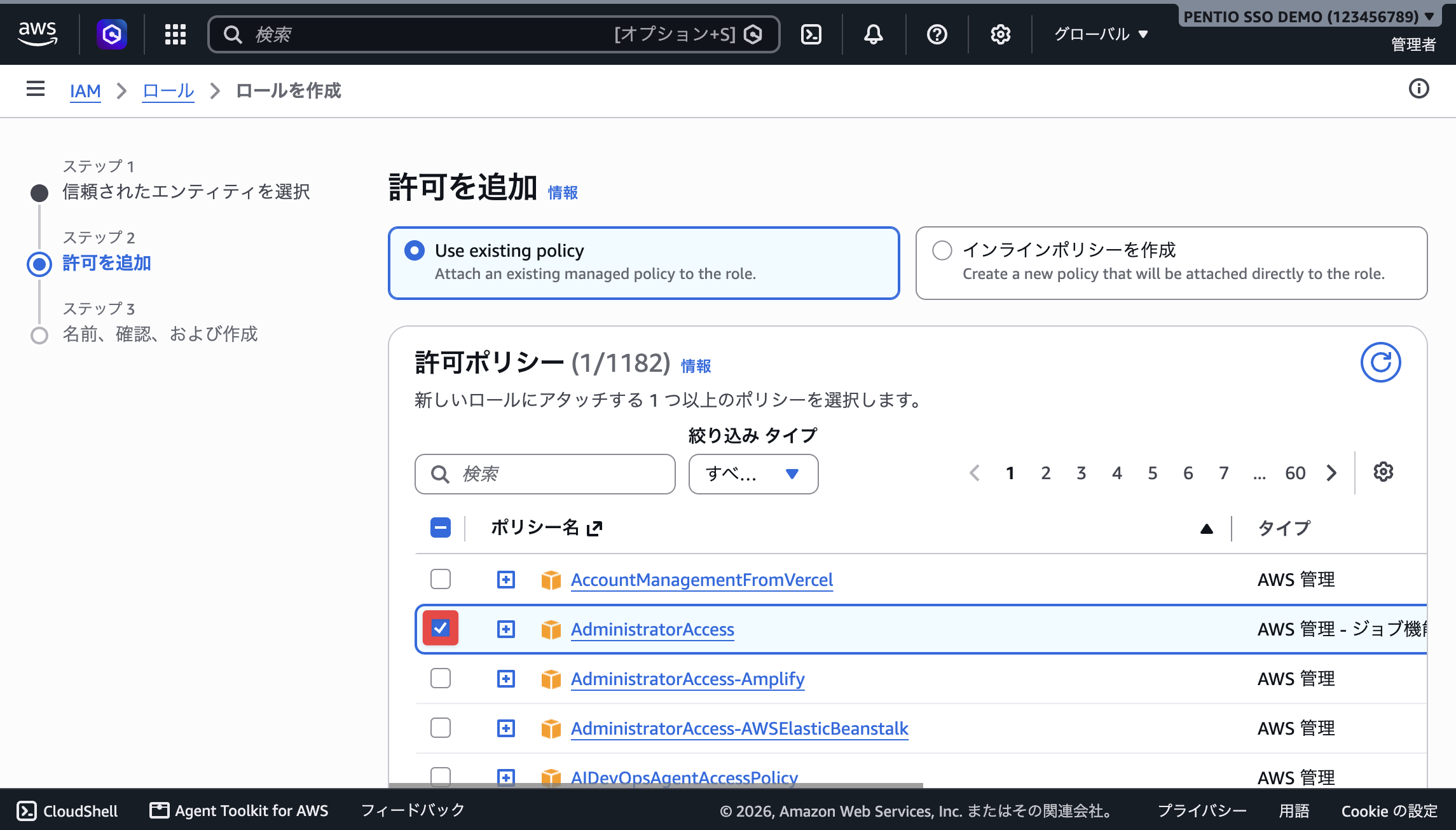Sort by policy name ascending arrow
This screenshot has height=830, width=1456.
(x=1207, y=529)
